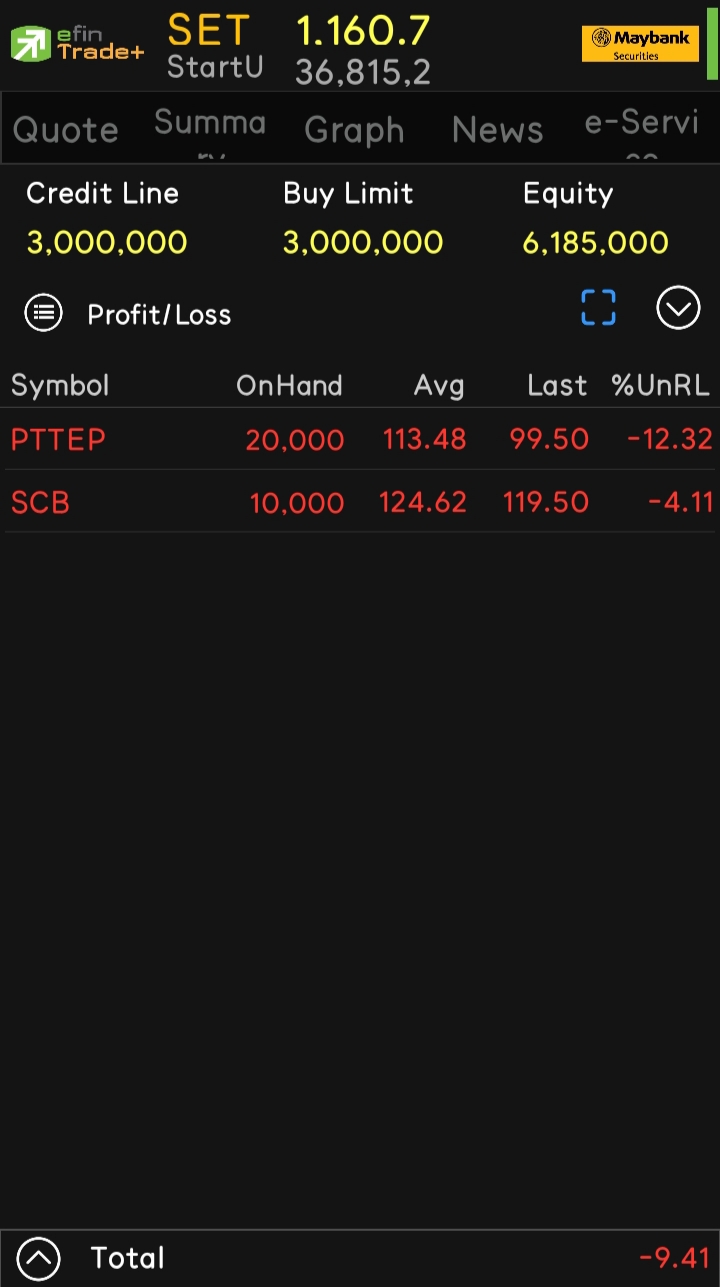Open the Summary tab
The image size is (720, 1287).
pyautogui.click(x=210, y=129)
